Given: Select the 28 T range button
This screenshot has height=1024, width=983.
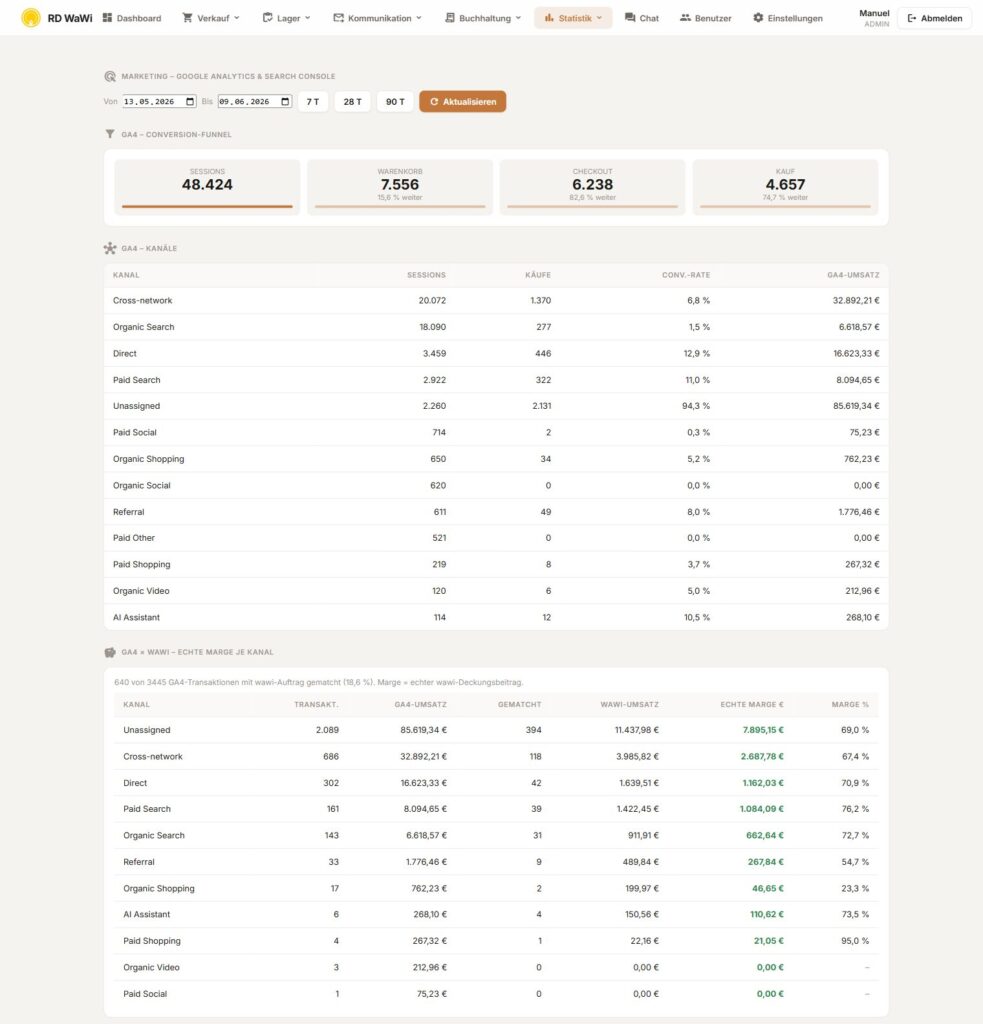Looking at the screenshot, I should 352,101.
